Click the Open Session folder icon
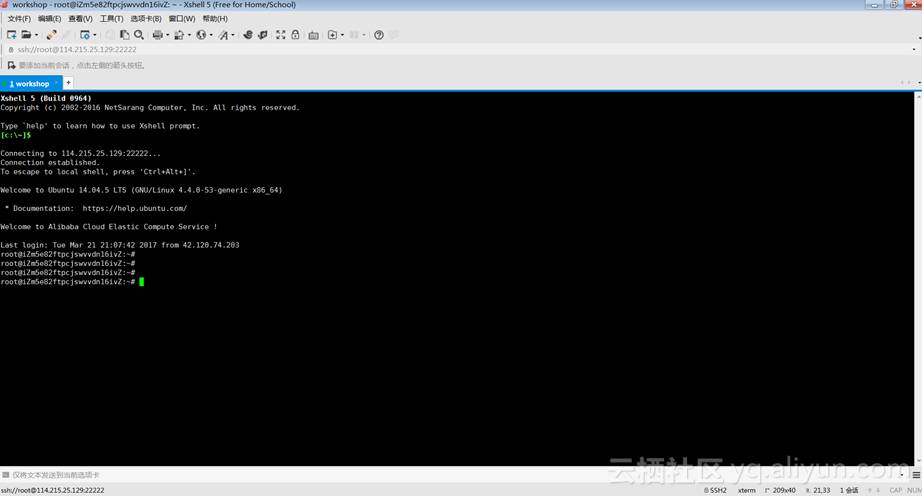The image size is (922, 496). 26,35
